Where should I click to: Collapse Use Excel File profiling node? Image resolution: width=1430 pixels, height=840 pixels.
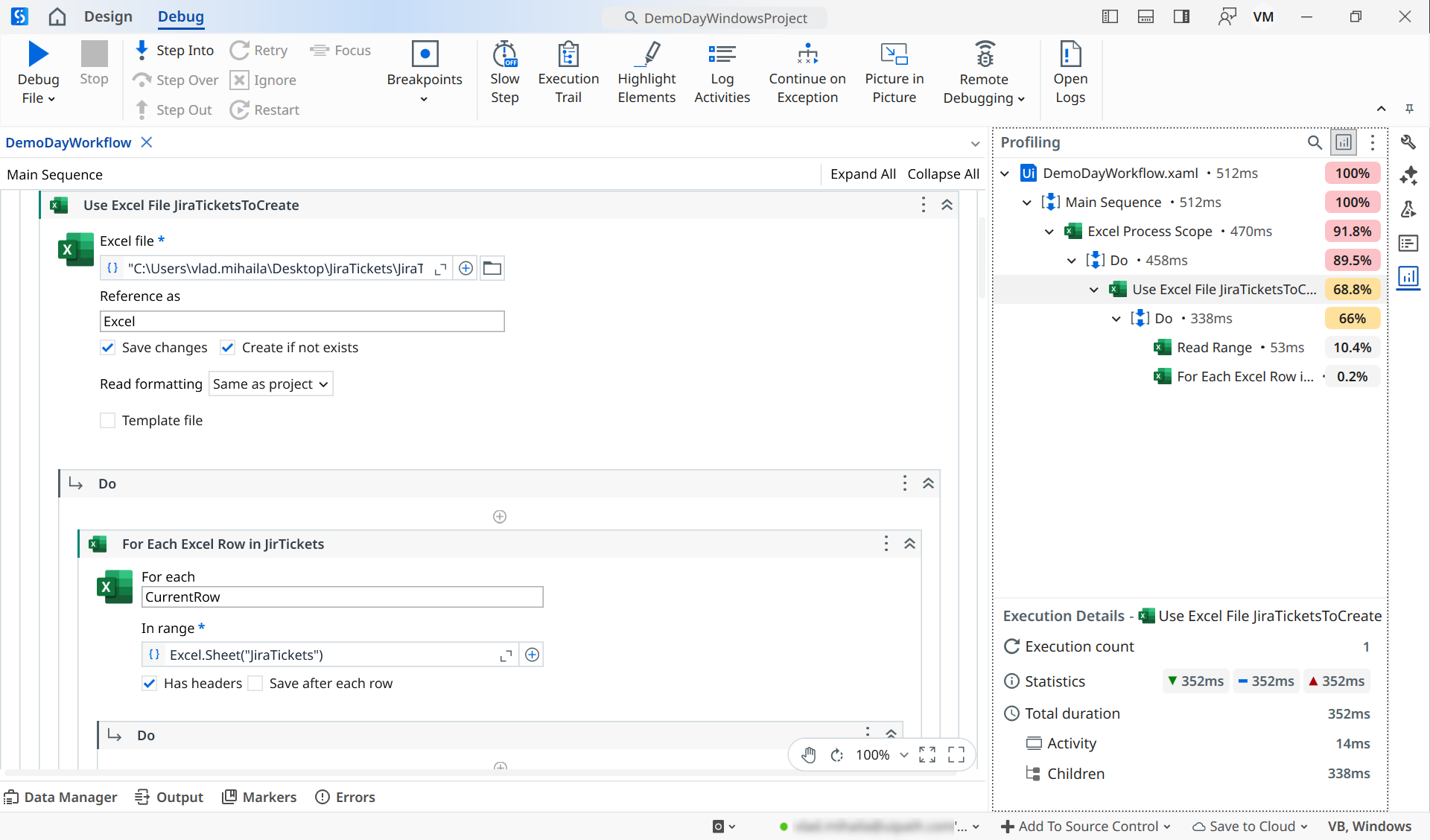tap(1094, 290)
